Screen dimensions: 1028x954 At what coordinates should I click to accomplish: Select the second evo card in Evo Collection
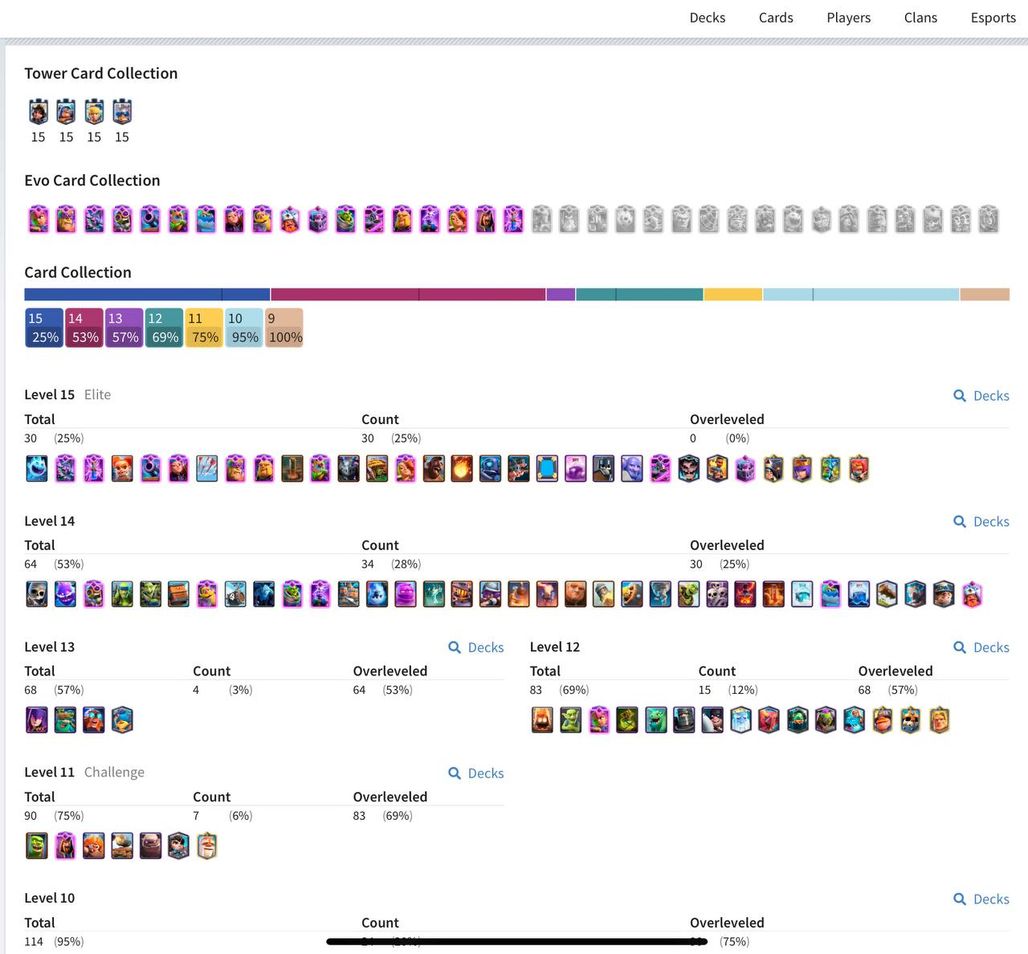66,219
